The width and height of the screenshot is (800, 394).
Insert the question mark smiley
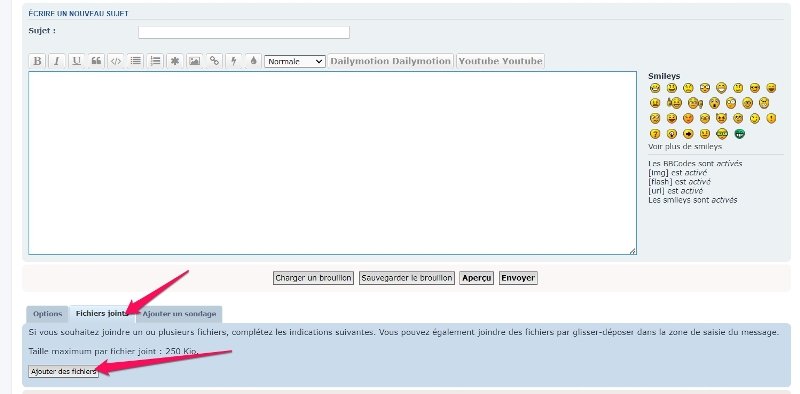click(x=655, y=134)
